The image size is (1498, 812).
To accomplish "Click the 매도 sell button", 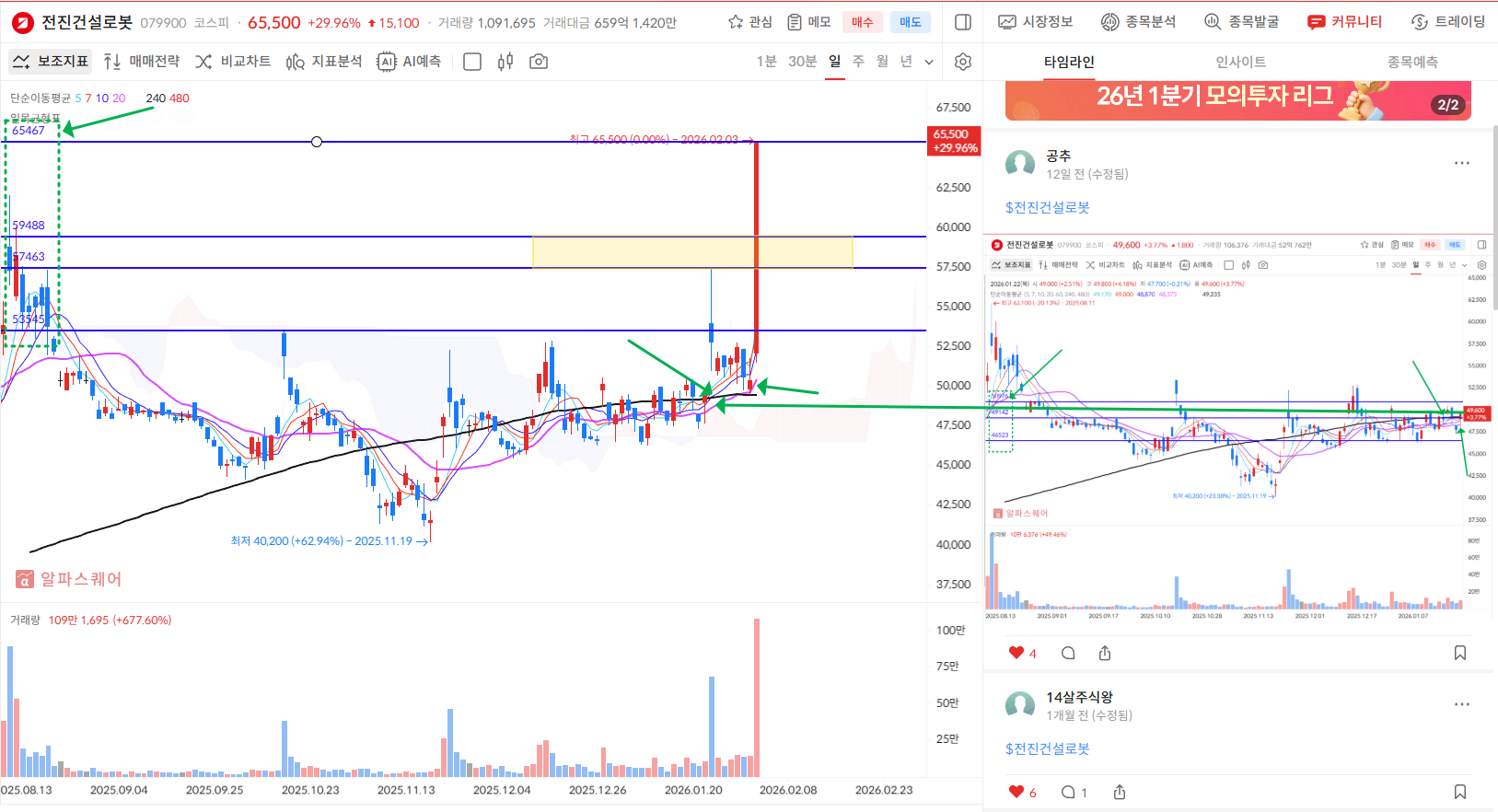I will tap(911, 22).
